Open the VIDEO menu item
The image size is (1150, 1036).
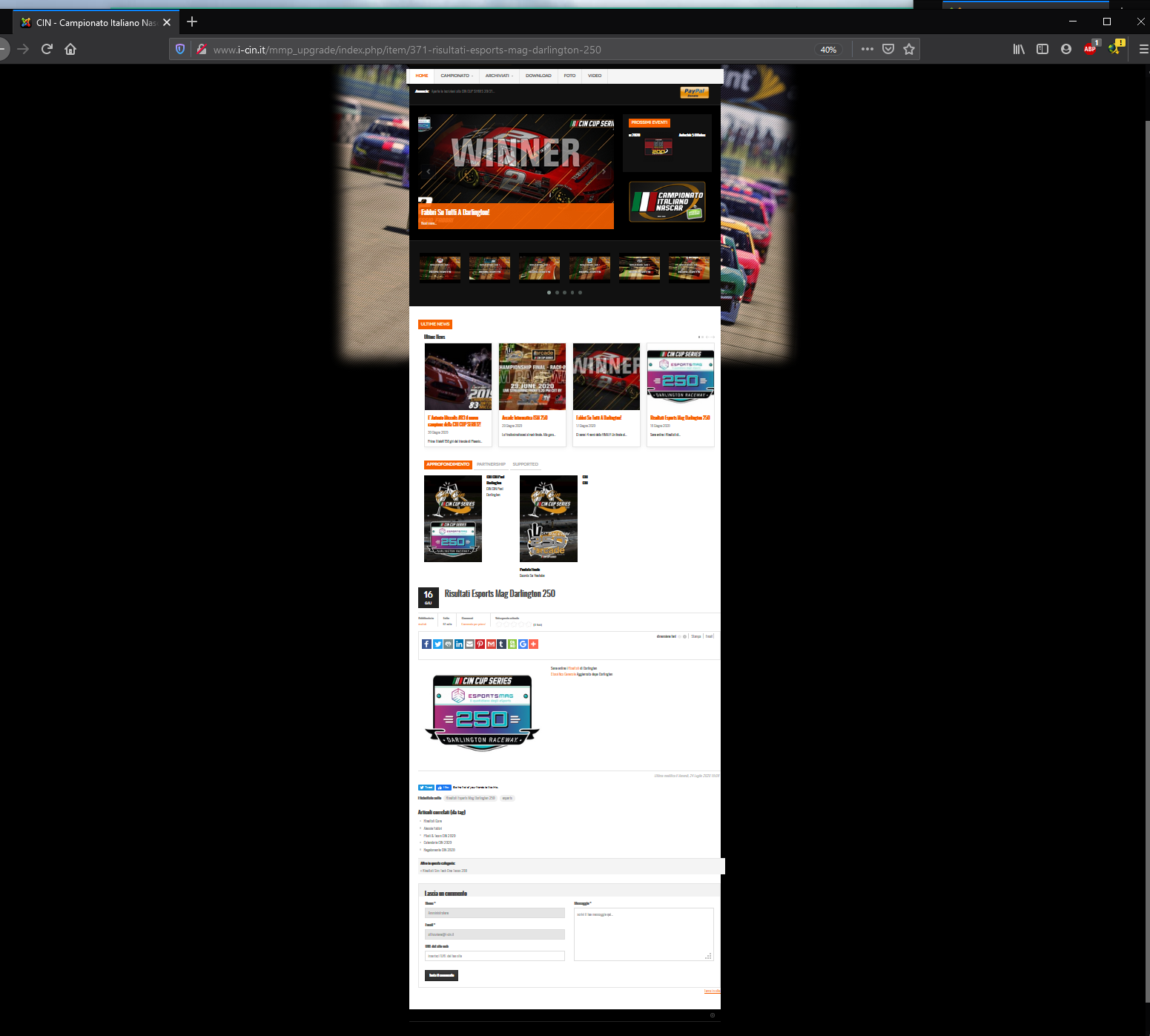pyautogui.click(x=595, y=76)
